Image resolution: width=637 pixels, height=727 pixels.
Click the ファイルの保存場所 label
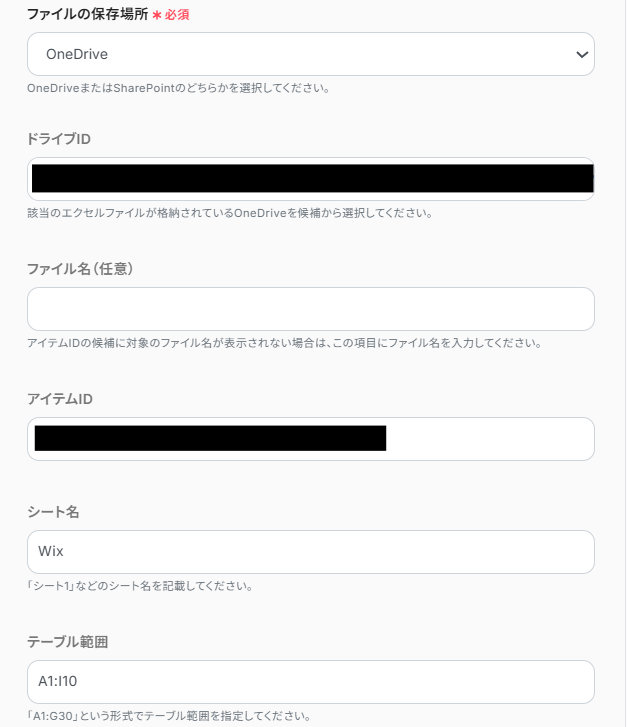click(x=87, y=15)
